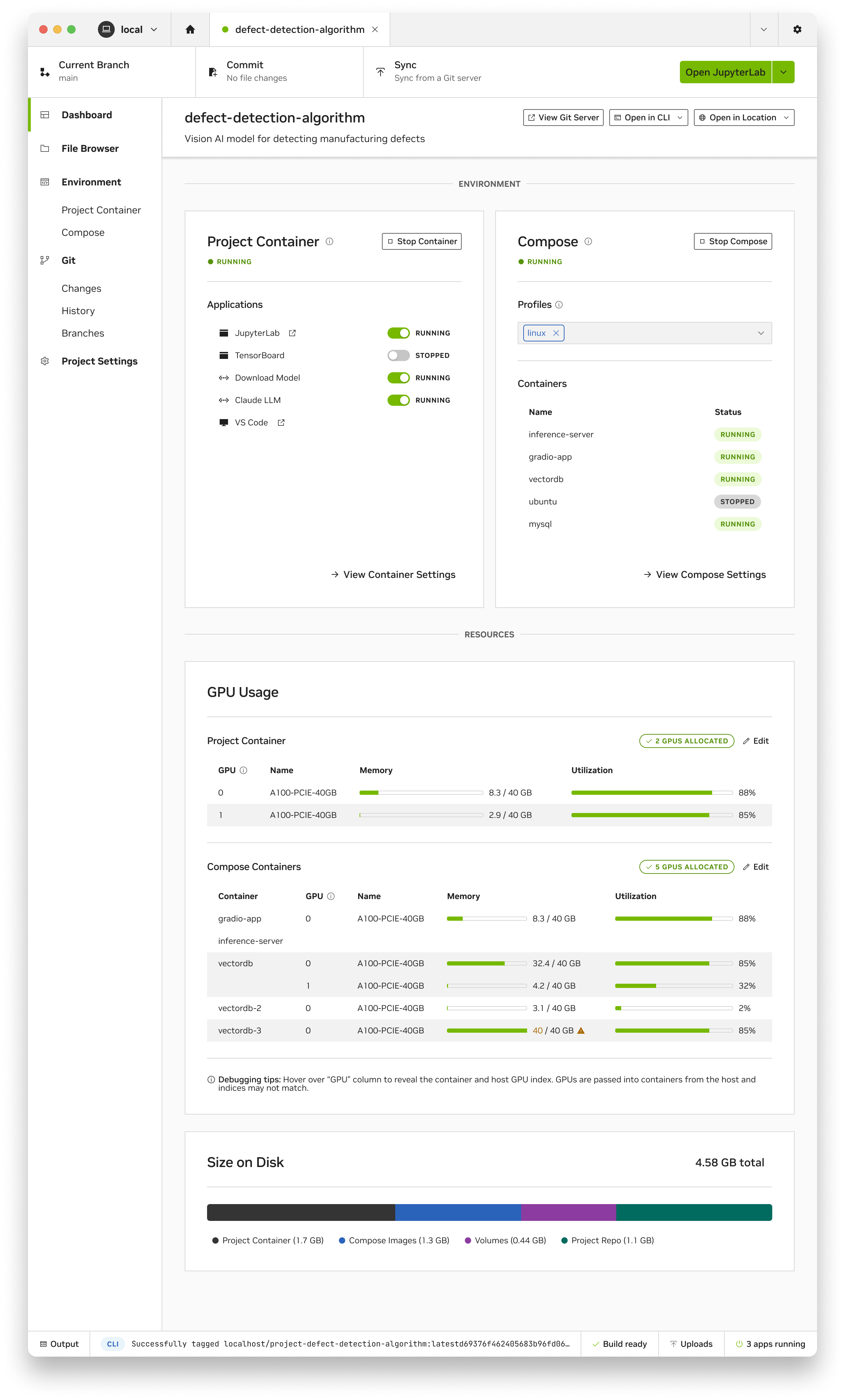
Task: Switch to defect-detection-algorithm tab
Action: coord(299,29)
